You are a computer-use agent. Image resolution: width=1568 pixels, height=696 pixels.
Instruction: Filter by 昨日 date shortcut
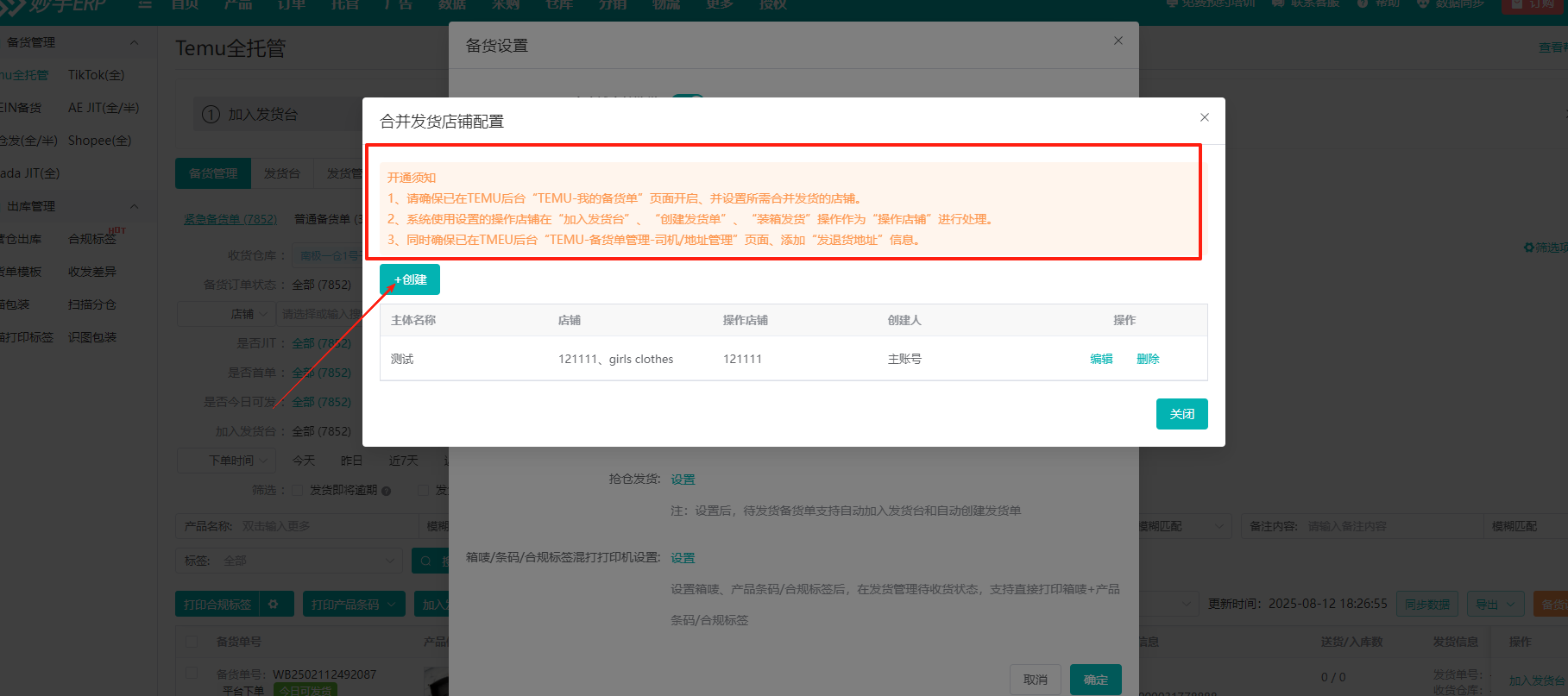pos(352,461)
